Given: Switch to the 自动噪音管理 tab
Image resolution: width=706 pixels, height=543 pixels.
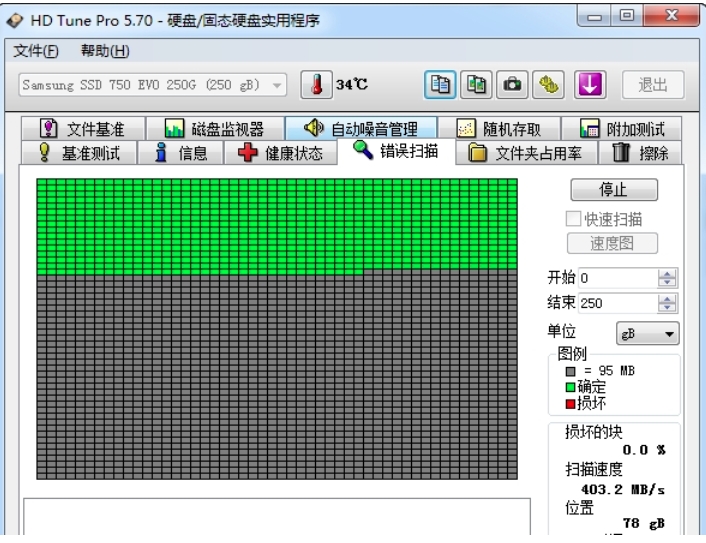Looking at the screenshot, I should [361, 128].
